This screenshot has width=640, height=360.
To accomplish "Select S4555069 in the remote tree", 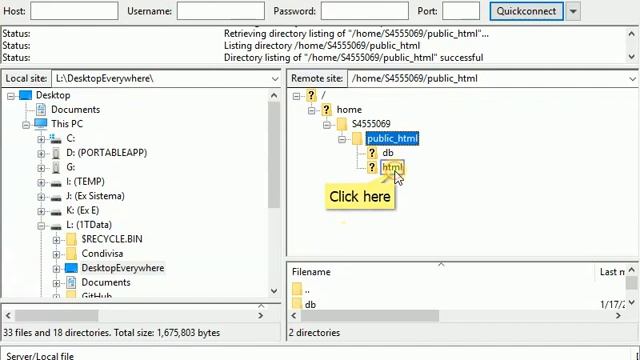I will [x=371, y=124].
